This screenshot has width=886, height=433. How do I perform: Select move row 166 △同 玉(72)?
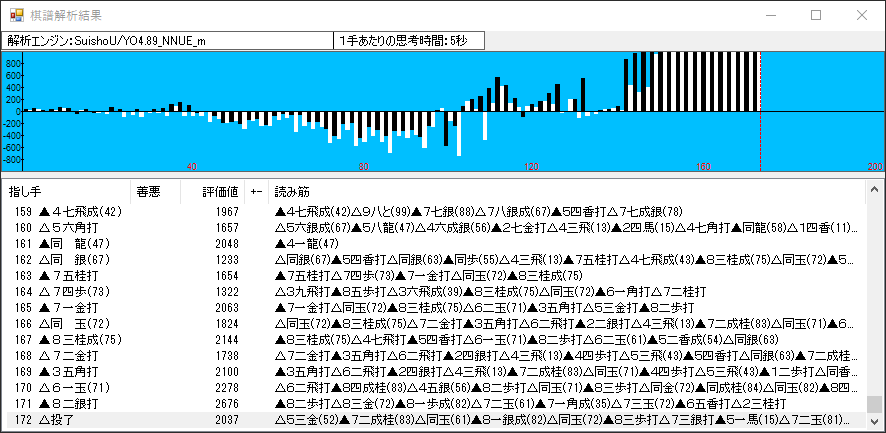point(434,323)
